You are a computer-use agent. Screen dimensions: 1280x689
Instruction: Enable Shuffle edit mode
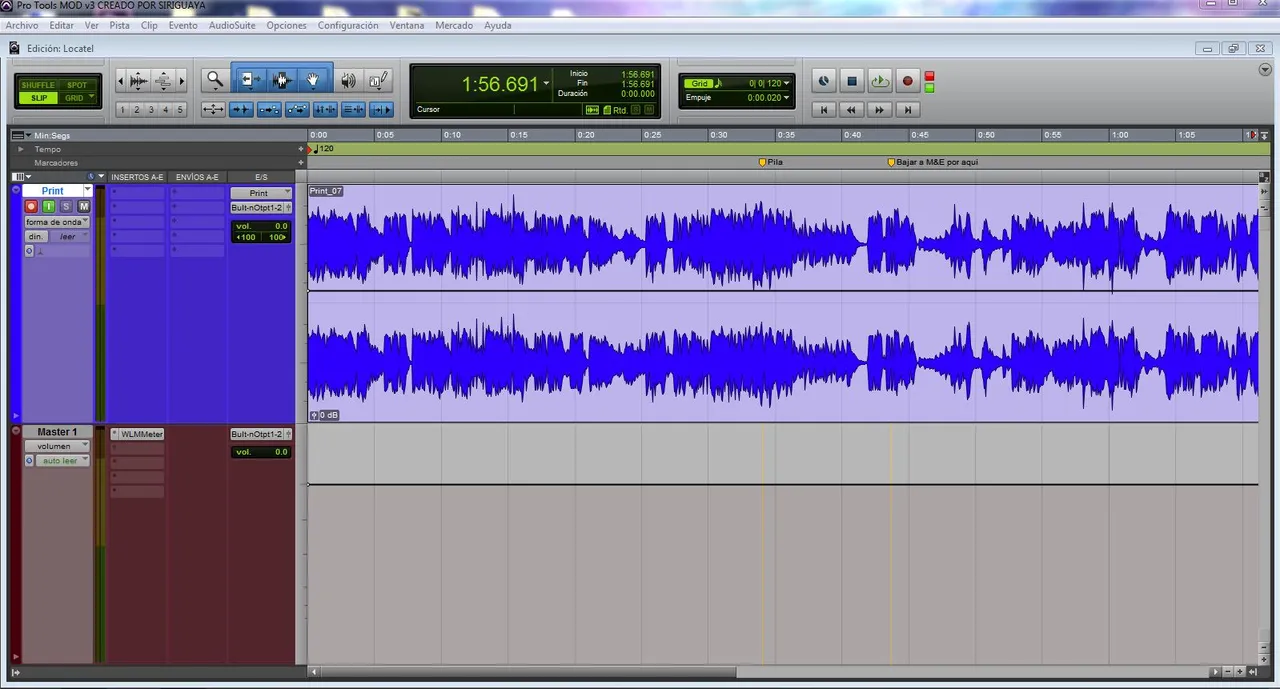38,85
